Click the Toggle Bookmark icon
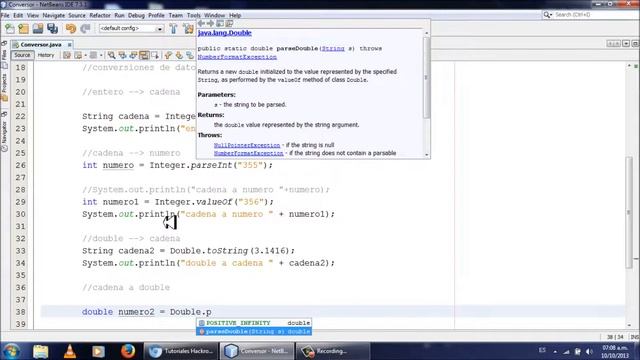 (x=190, y=55)
